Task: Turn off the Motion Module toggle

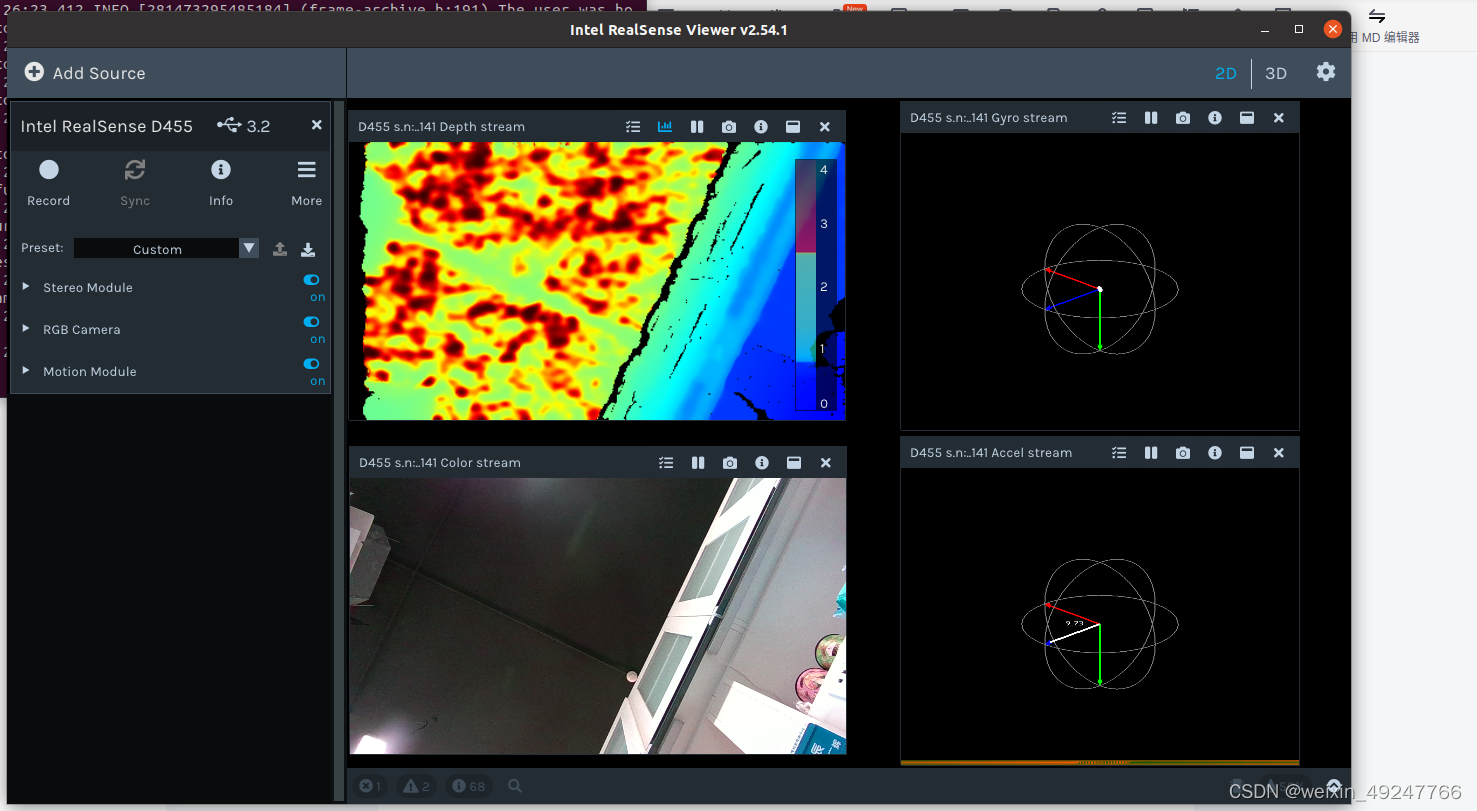Action: pos(312,364)
